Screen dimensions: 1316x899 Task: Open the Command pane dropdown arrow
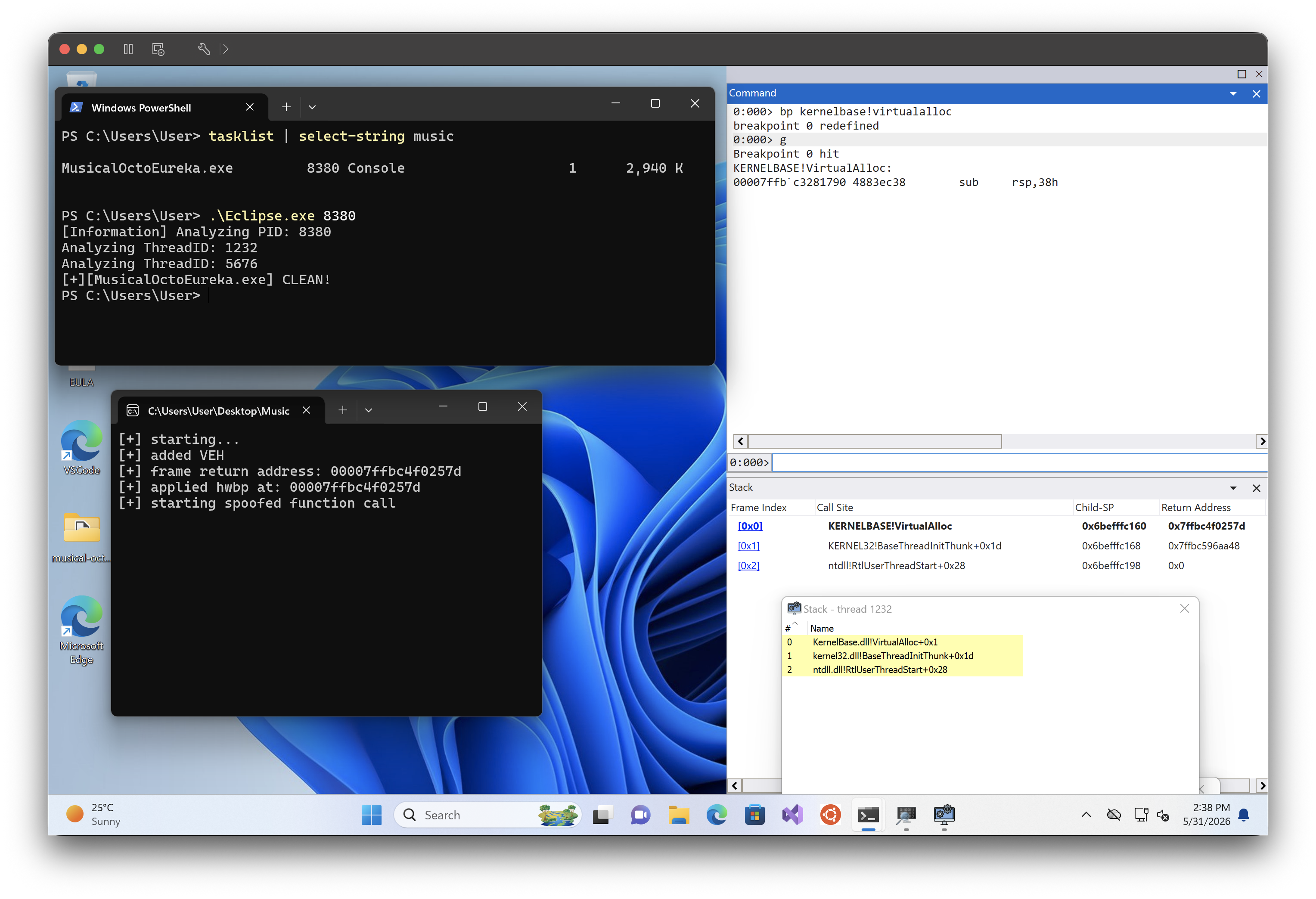pyautogui.click(x=1233, y=93)
